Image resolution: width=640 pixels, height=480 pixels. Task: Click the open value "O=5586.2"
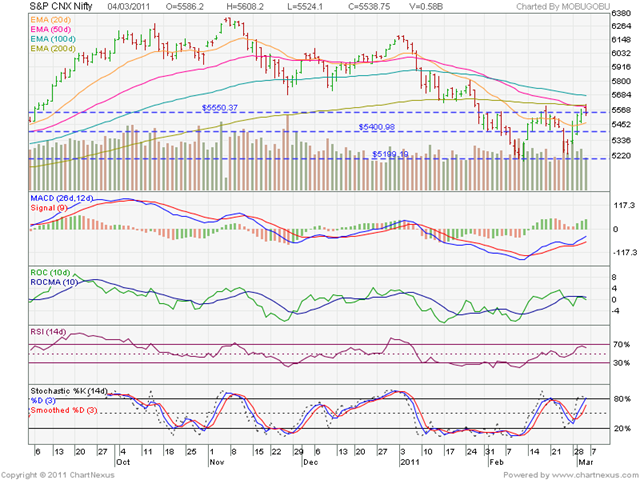pyautogui.click(x=184, y=7)
